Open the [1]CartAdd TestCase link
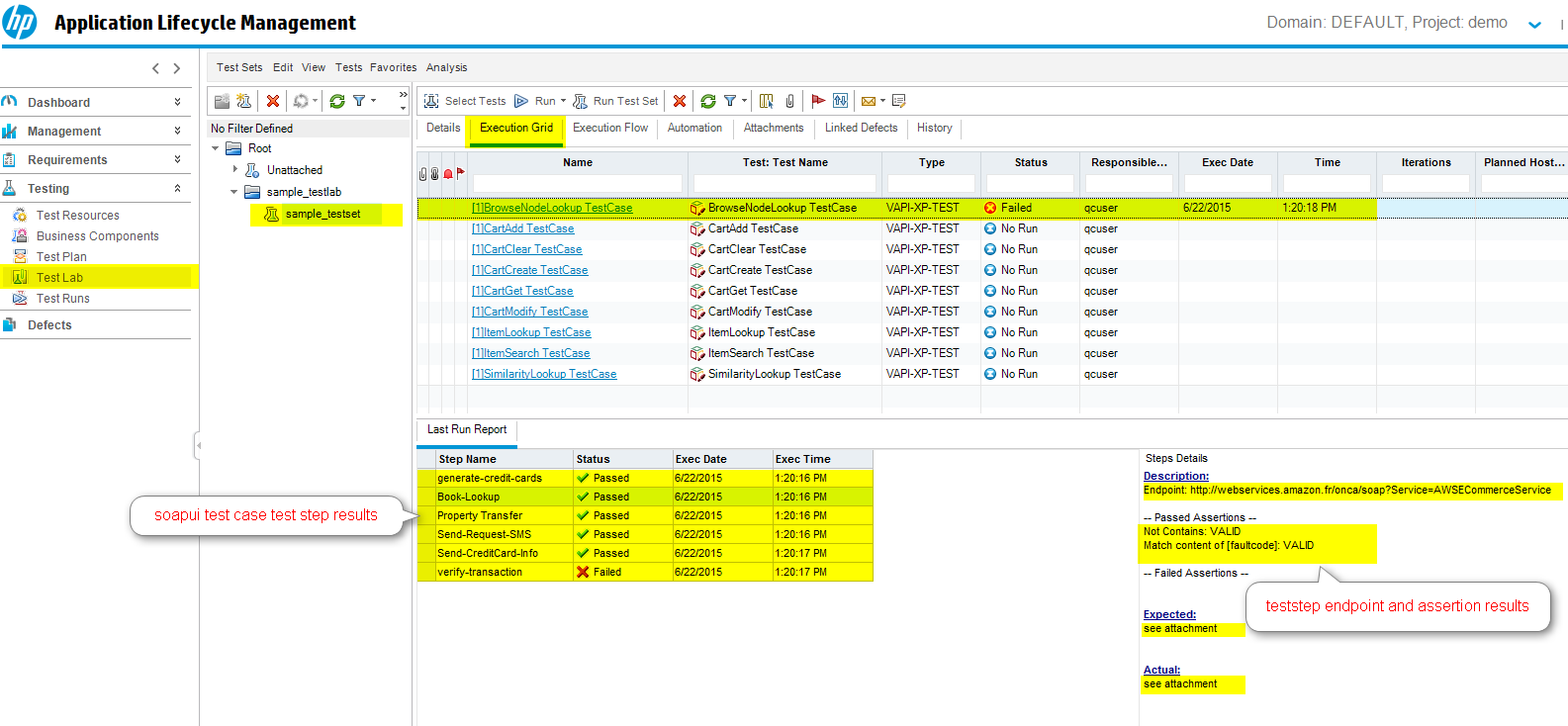This screenshot has width=1568, height=726. pyautogui.click(x=522, y=228)
